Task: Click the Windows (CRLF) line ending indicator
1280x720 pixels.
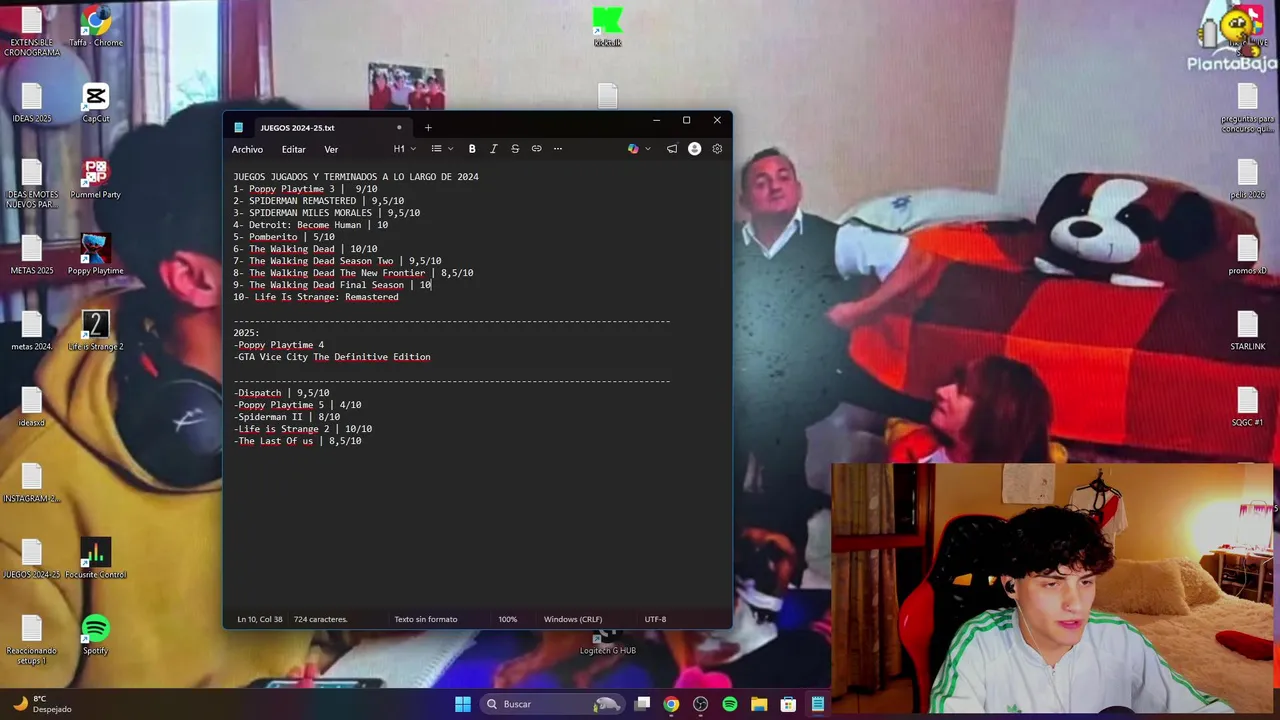Action: point(573,619)
